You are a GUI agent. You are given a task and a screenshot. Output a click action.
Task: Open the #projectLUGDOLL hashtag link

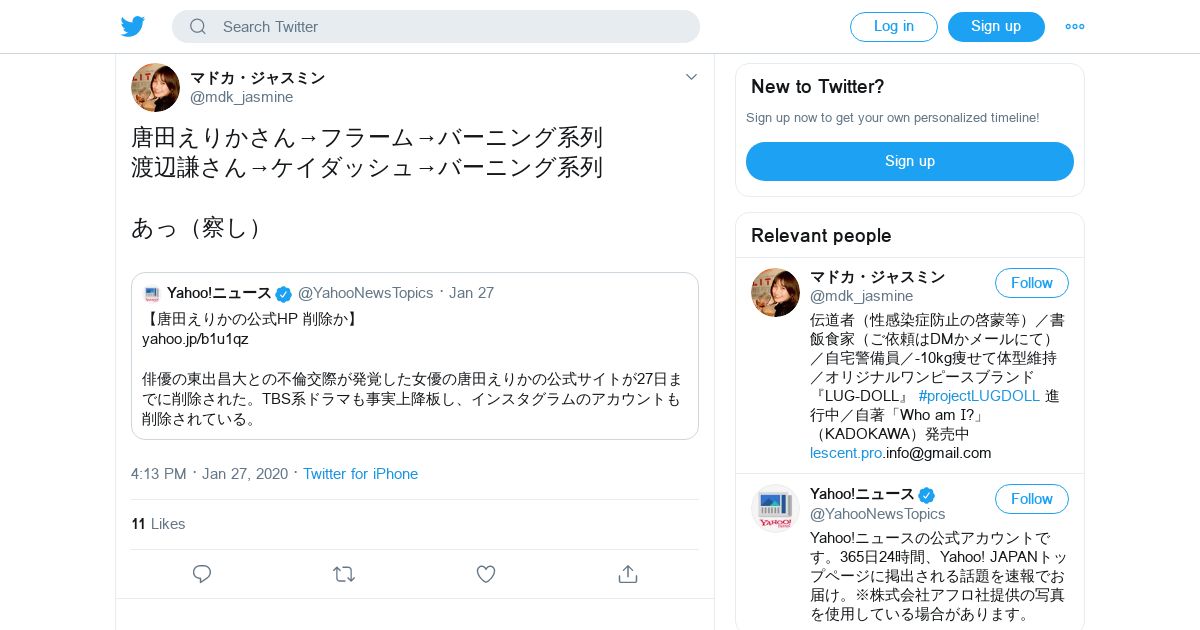(x=978, y=396)
